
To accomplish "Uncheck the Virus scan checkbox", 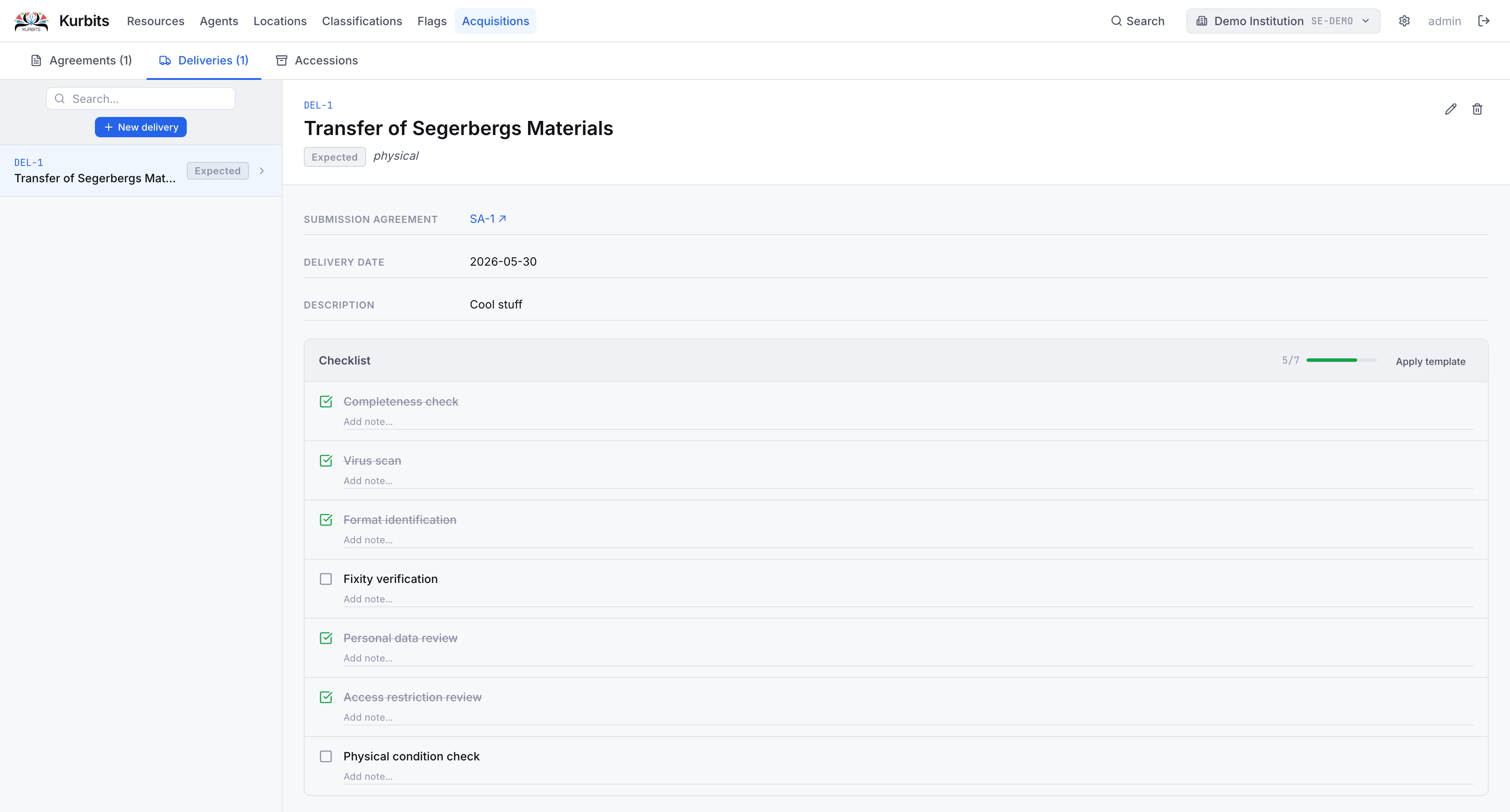I will coord(326,460).
